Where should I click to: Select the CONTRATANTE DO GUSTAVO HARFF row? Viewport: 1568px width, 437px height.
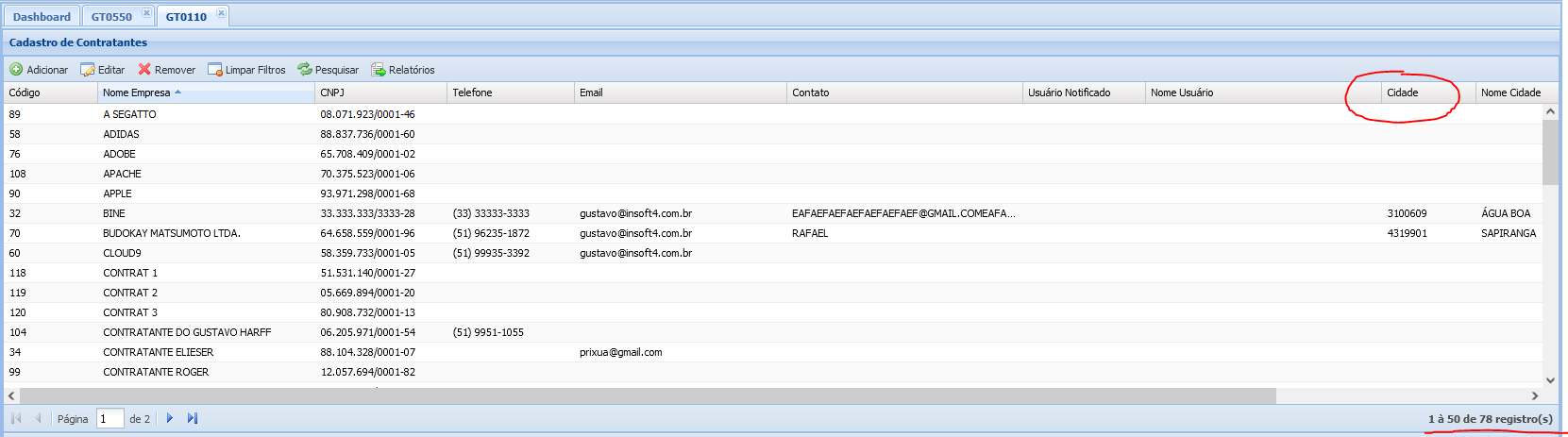(x=773, y=332)
